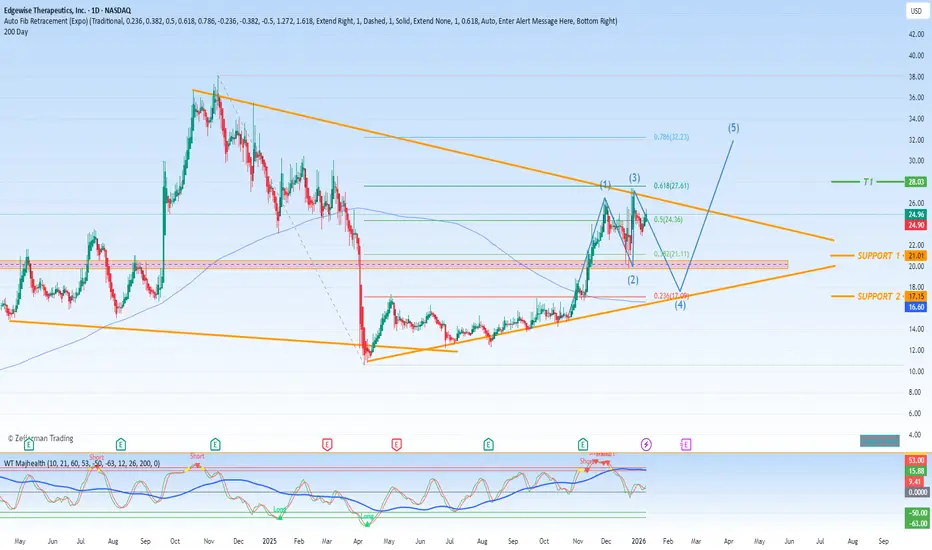Click the 21.01 orange price tag
This screenshot has height=550, width=932.
pyautogui.click(x=917, y=256)
